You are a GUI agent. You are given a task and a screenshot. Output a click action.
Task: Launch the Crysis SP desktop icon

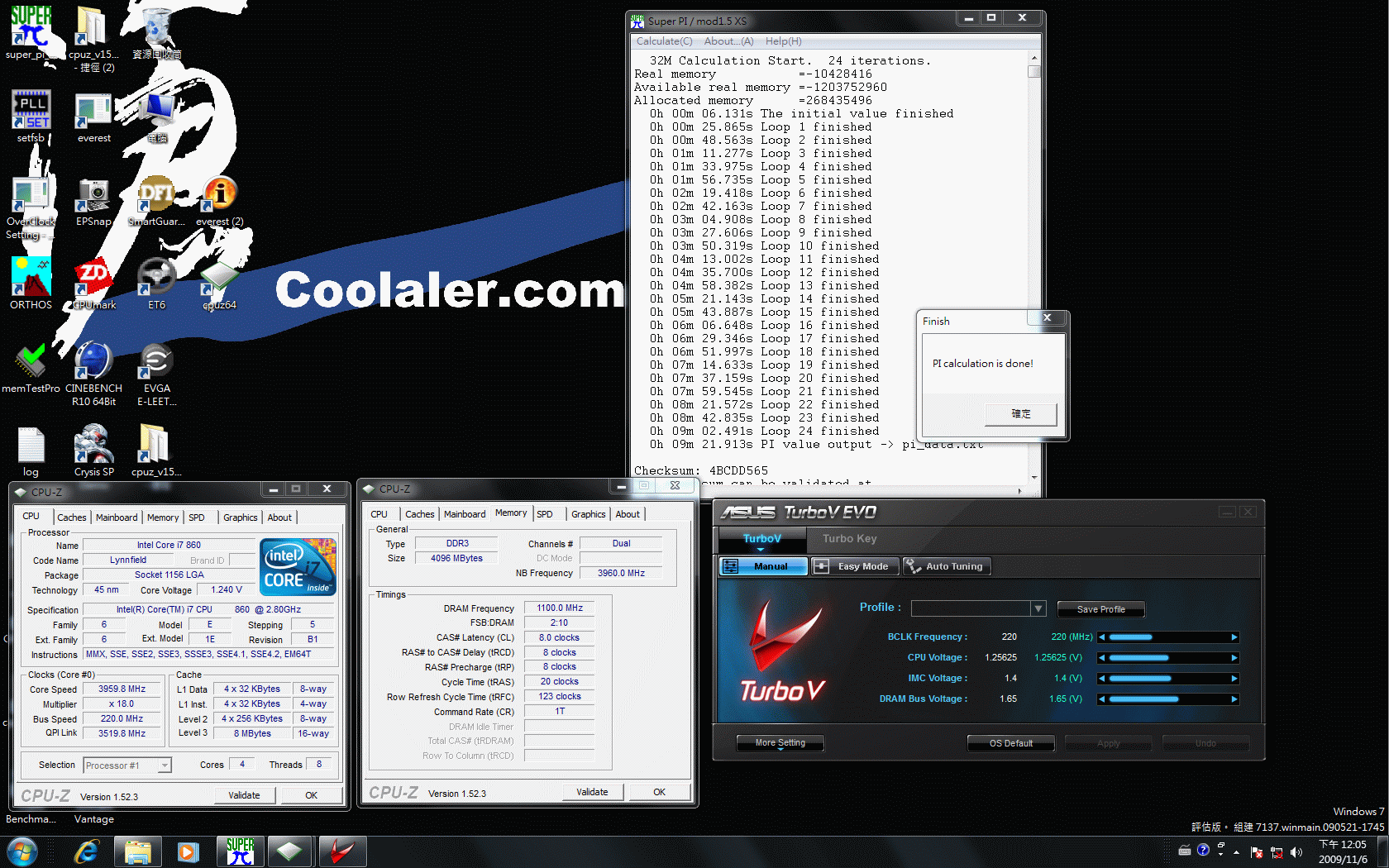93,451
